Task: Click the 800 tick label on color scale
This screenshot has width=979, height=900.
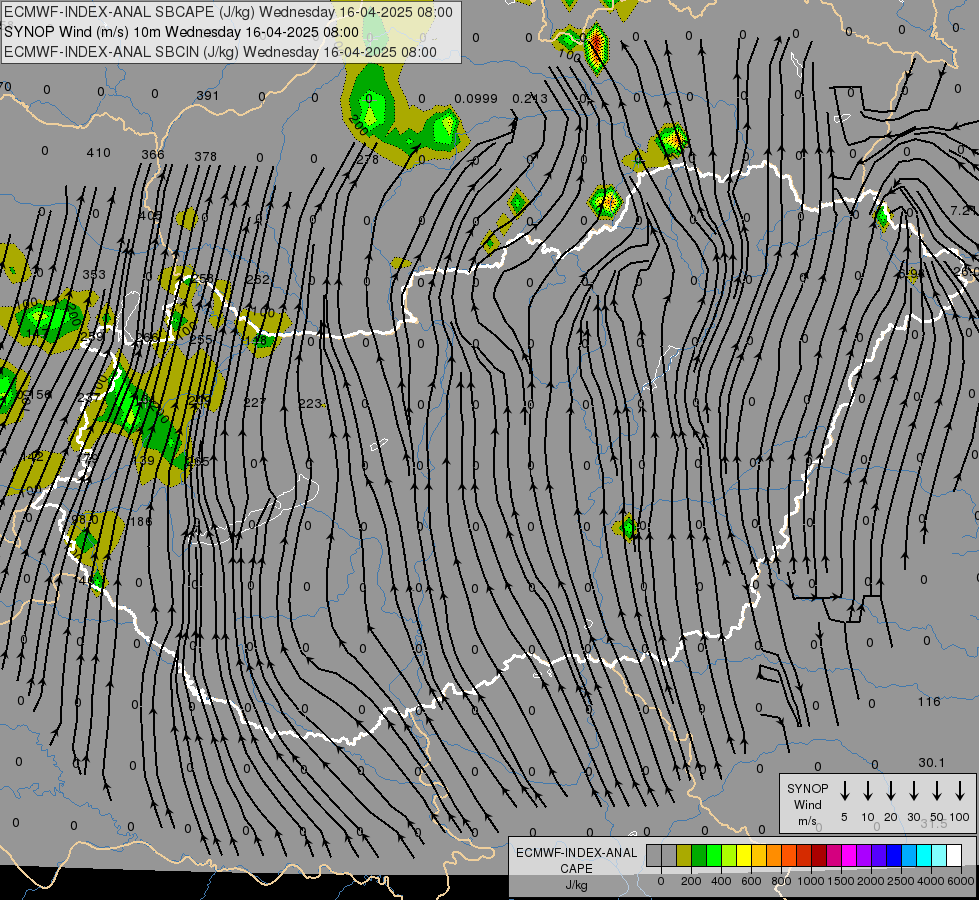Action: 781,881
